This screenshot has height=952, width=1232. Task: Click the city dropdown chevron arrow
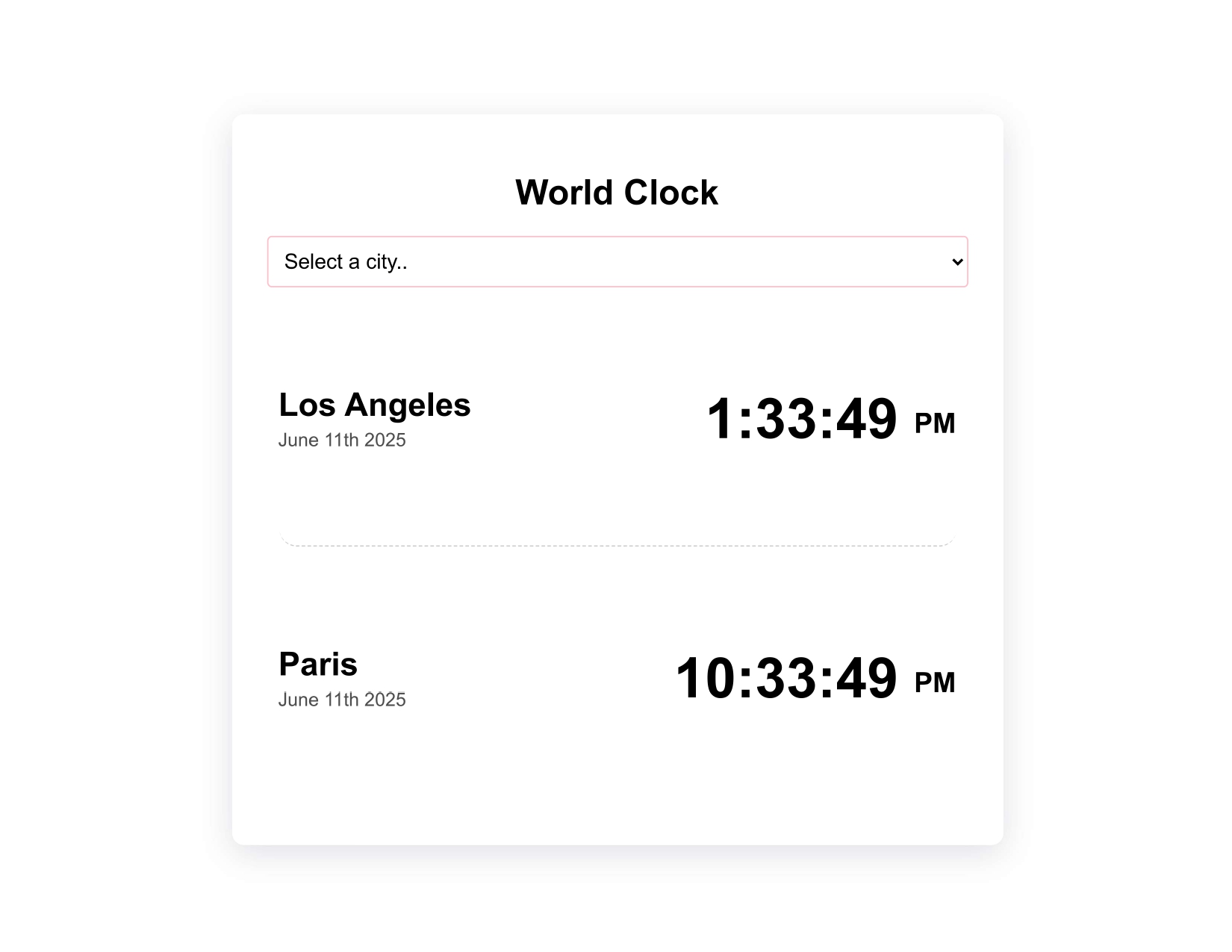pos(956,262)
